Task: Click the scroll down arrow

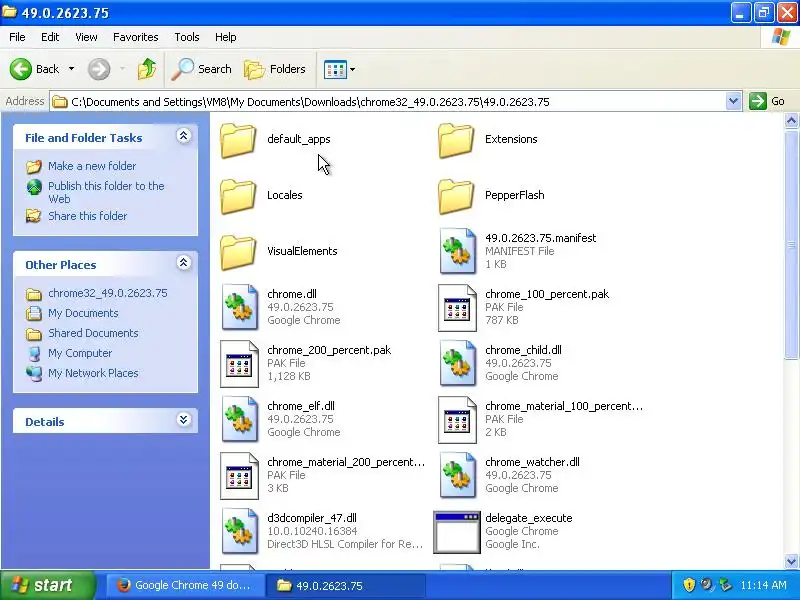Action: (791, 561)
